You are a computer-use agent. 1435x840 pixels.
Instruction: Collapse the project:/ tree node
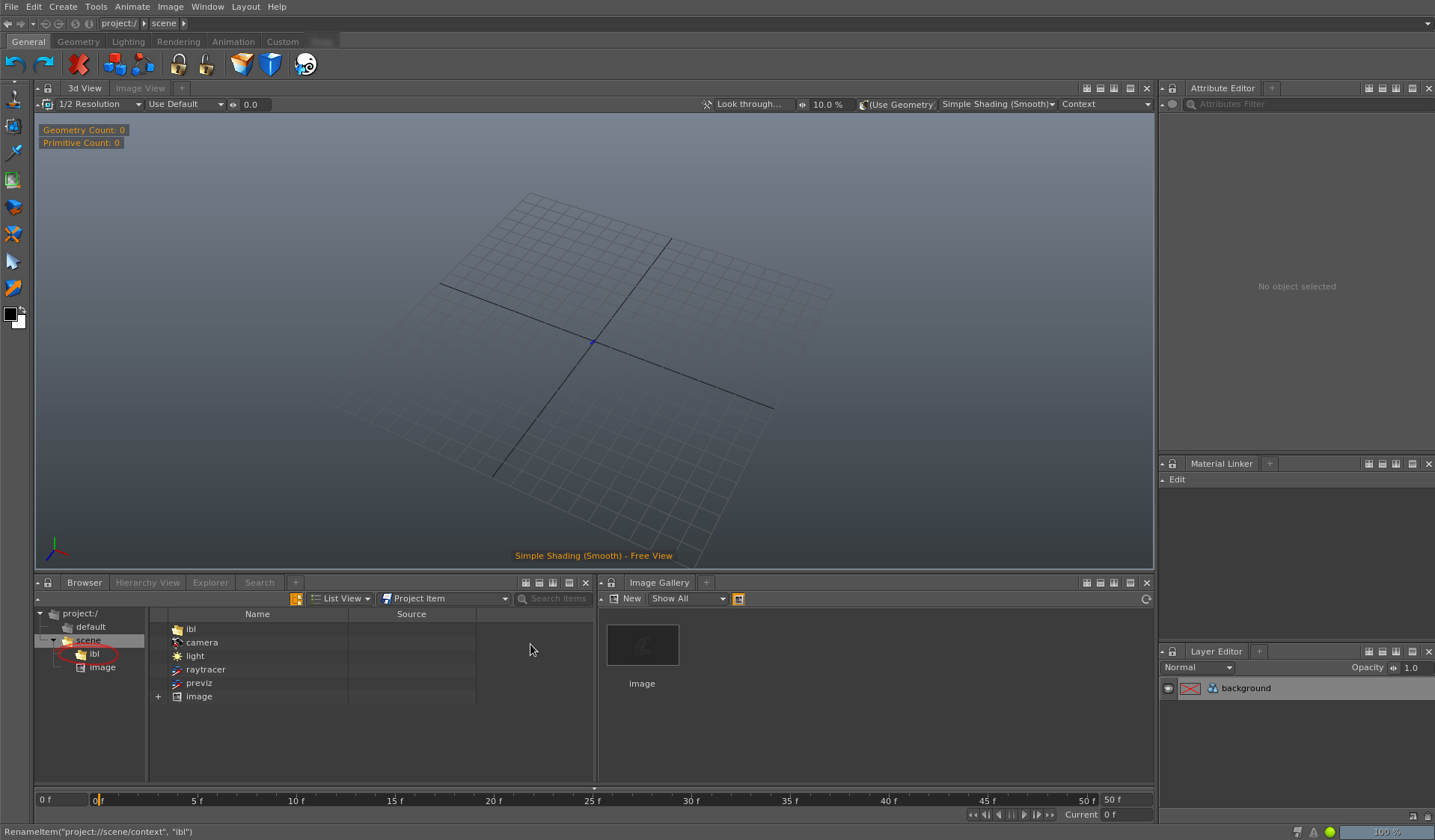click(40, 613)
